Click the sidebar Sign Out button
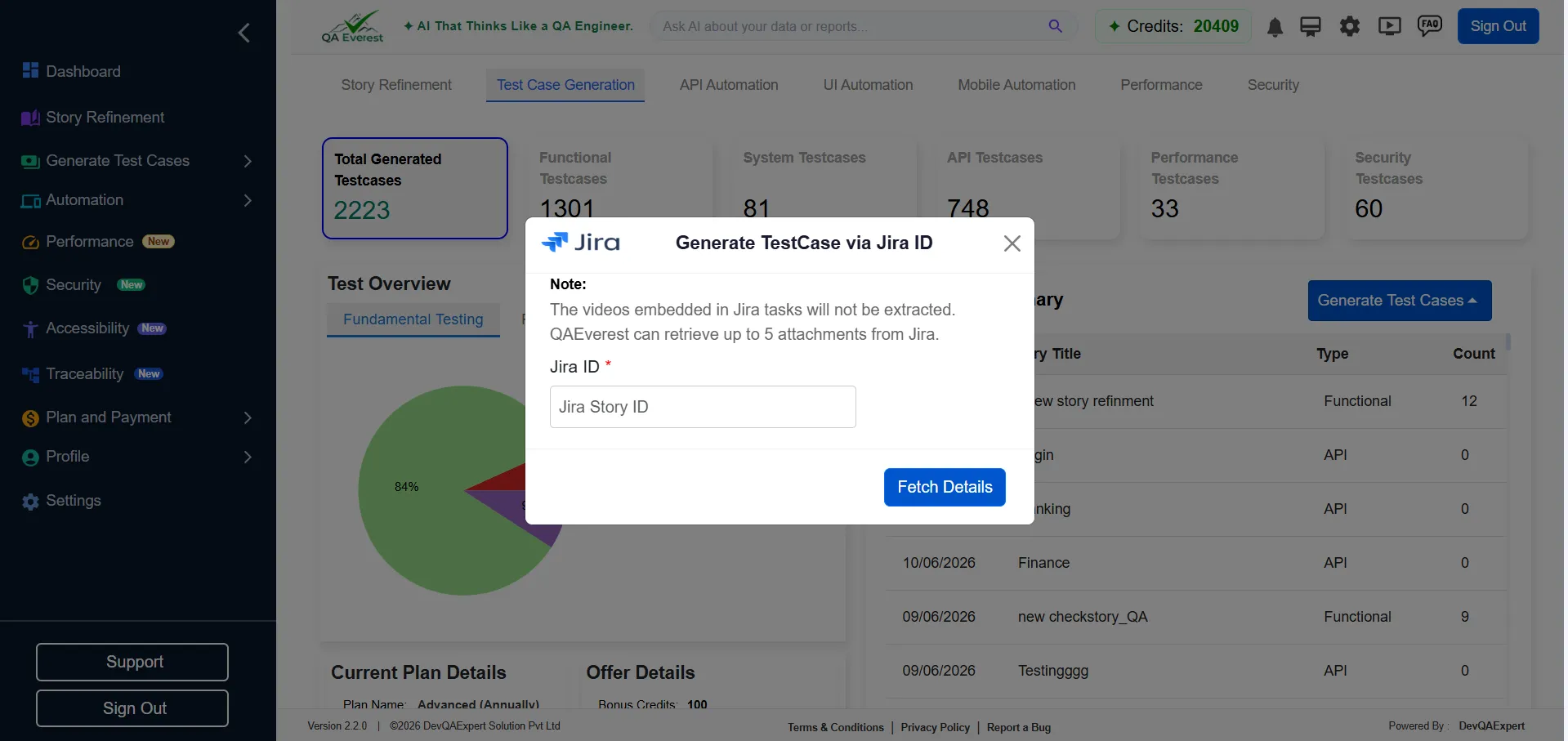The height and width of the screenshot is (741, 1568). click(132, 708)
